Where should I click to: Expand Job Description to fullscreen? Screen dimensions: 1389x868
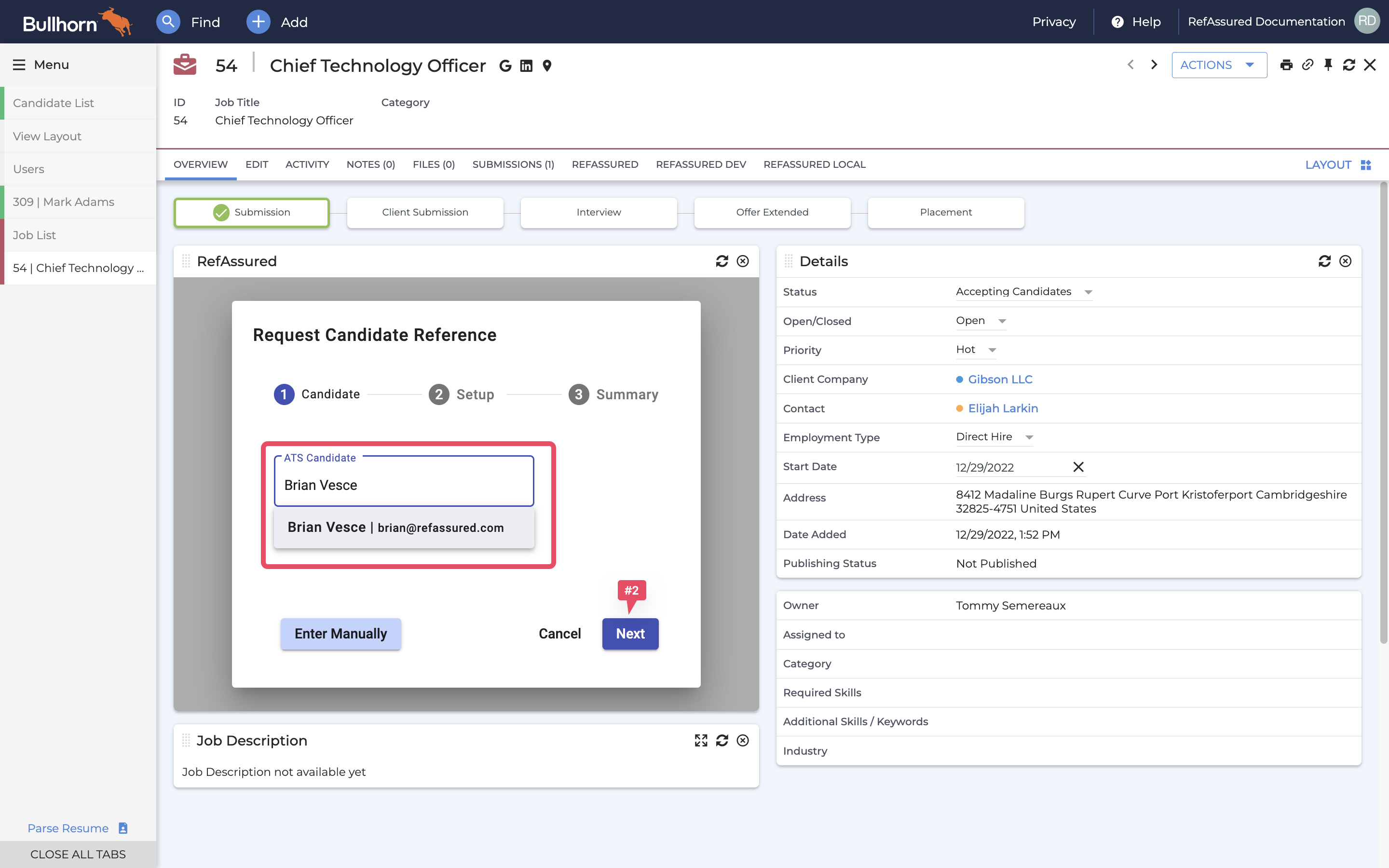(701, 741)
